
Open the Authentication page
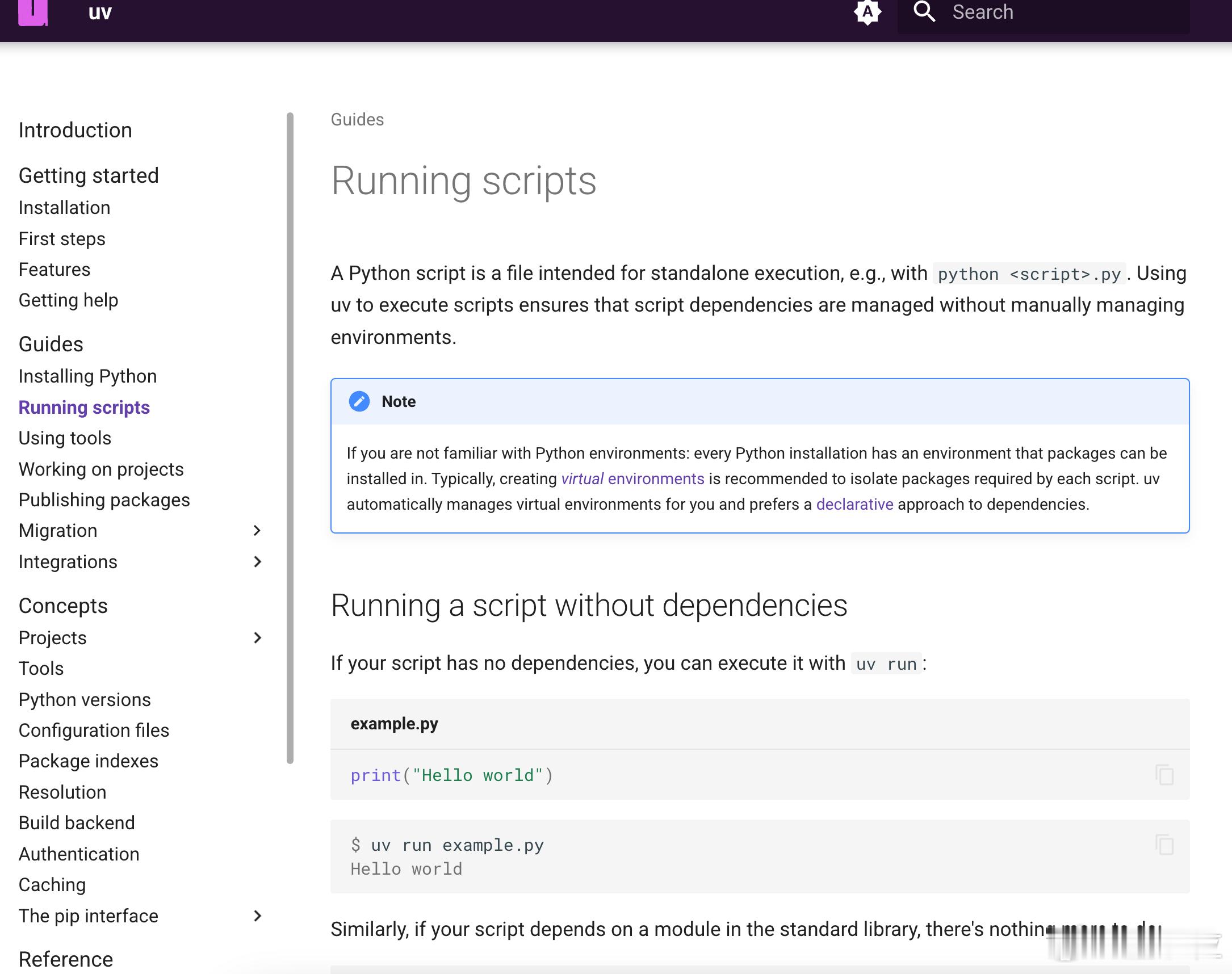79,854
